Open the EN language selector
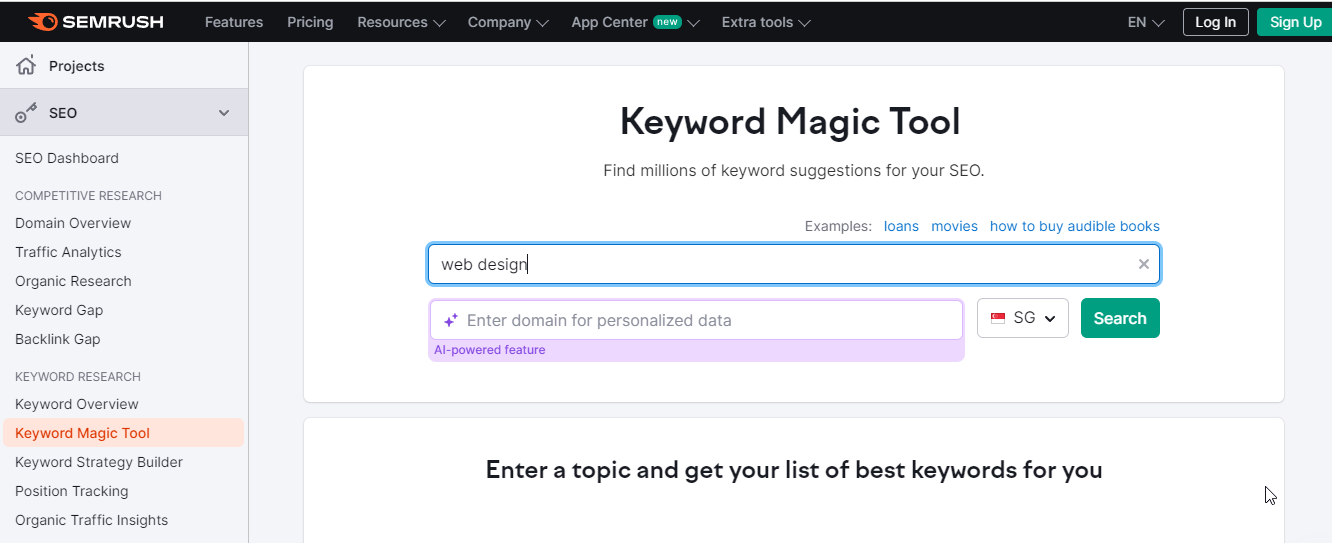The height and width of the screenshot is (543, 1332). [x=1146, y=22]
